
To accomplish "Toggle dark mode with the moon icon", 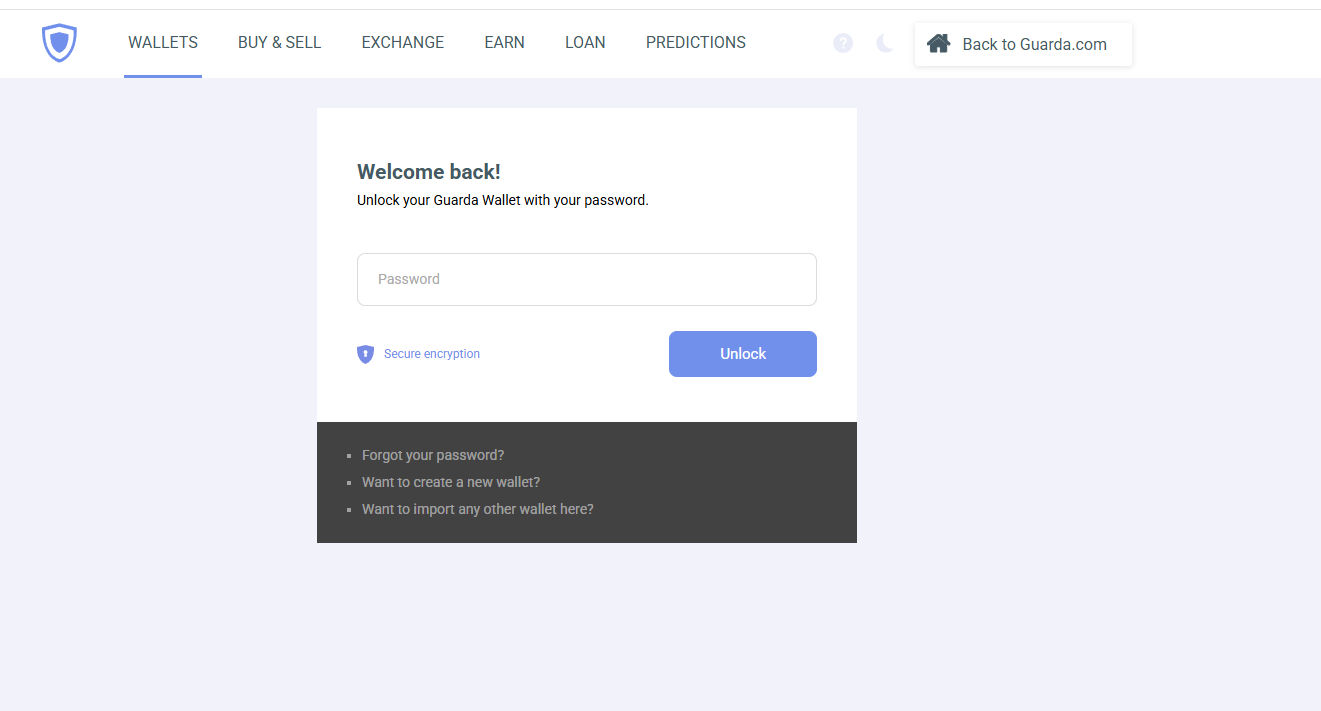I will pos(884,43).
